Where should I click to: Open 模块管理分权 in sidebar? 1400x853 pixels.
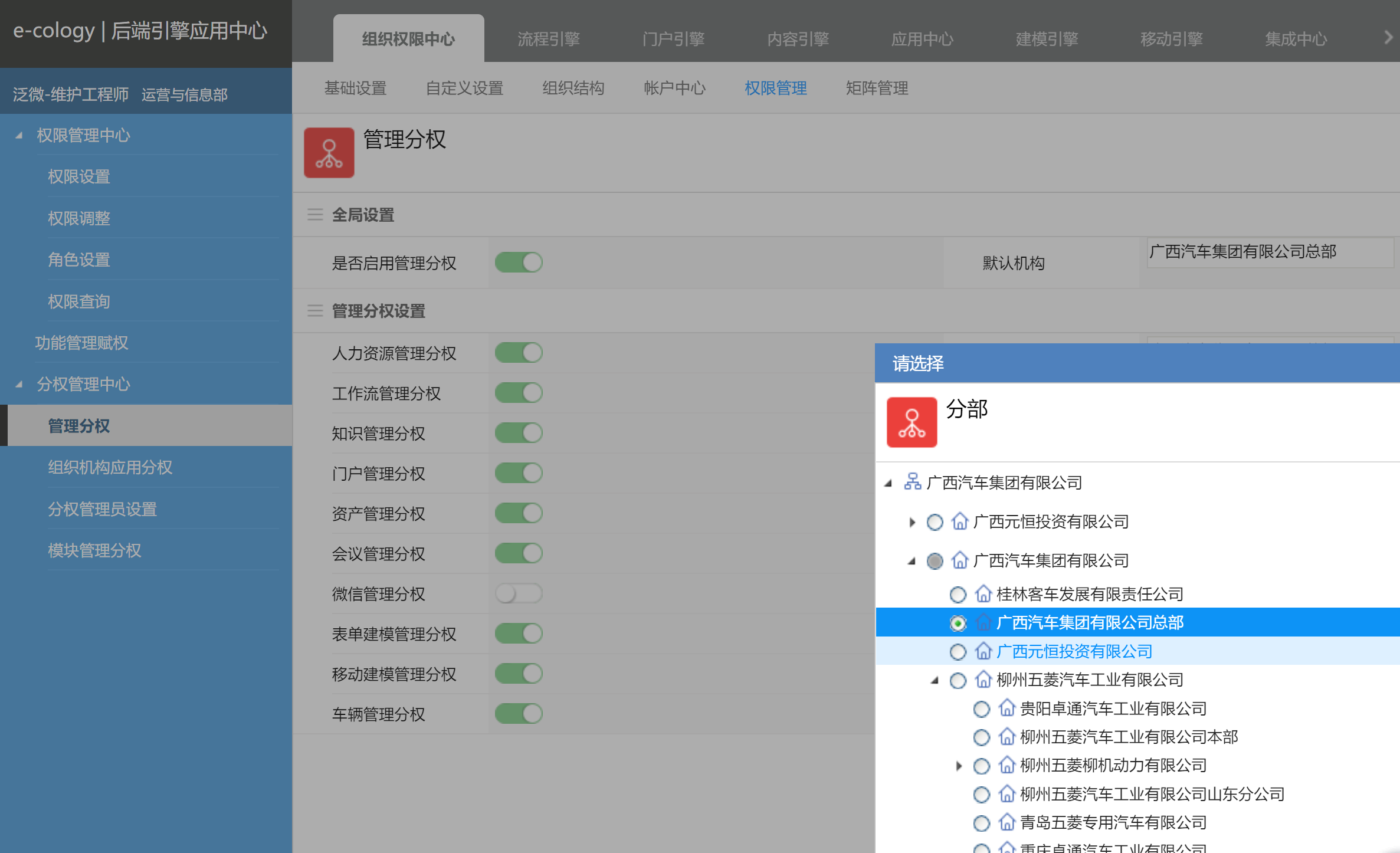click(94, 550)
